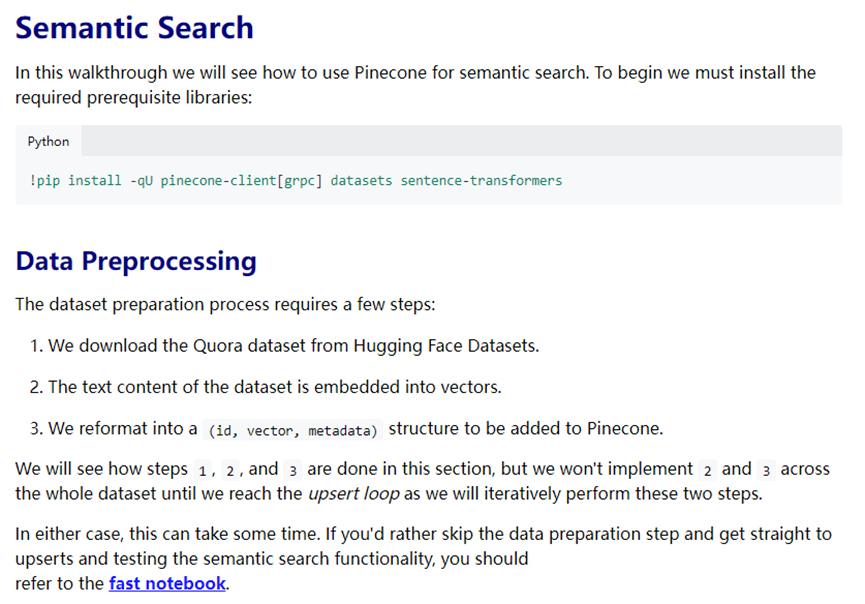This screenshot has width=865, height=604.
Task: Click list item about reformatting for Pinecone
Action: click(346, 429)
